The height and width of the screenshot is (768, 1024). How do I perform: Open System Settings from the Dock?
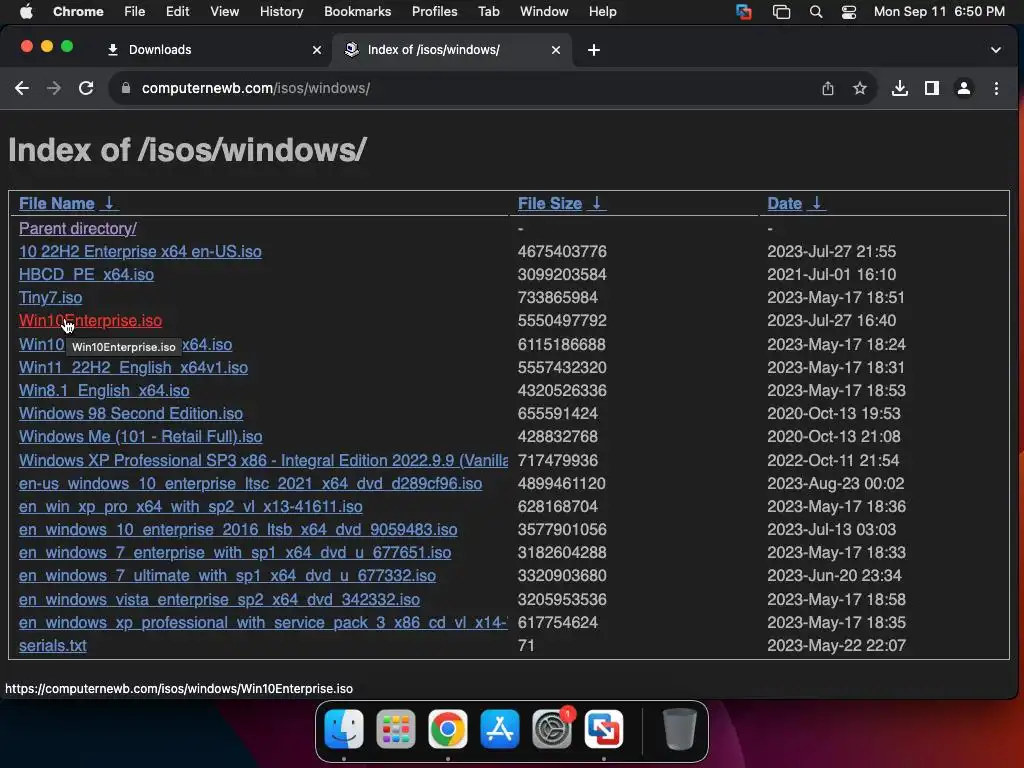coord(552,729)
